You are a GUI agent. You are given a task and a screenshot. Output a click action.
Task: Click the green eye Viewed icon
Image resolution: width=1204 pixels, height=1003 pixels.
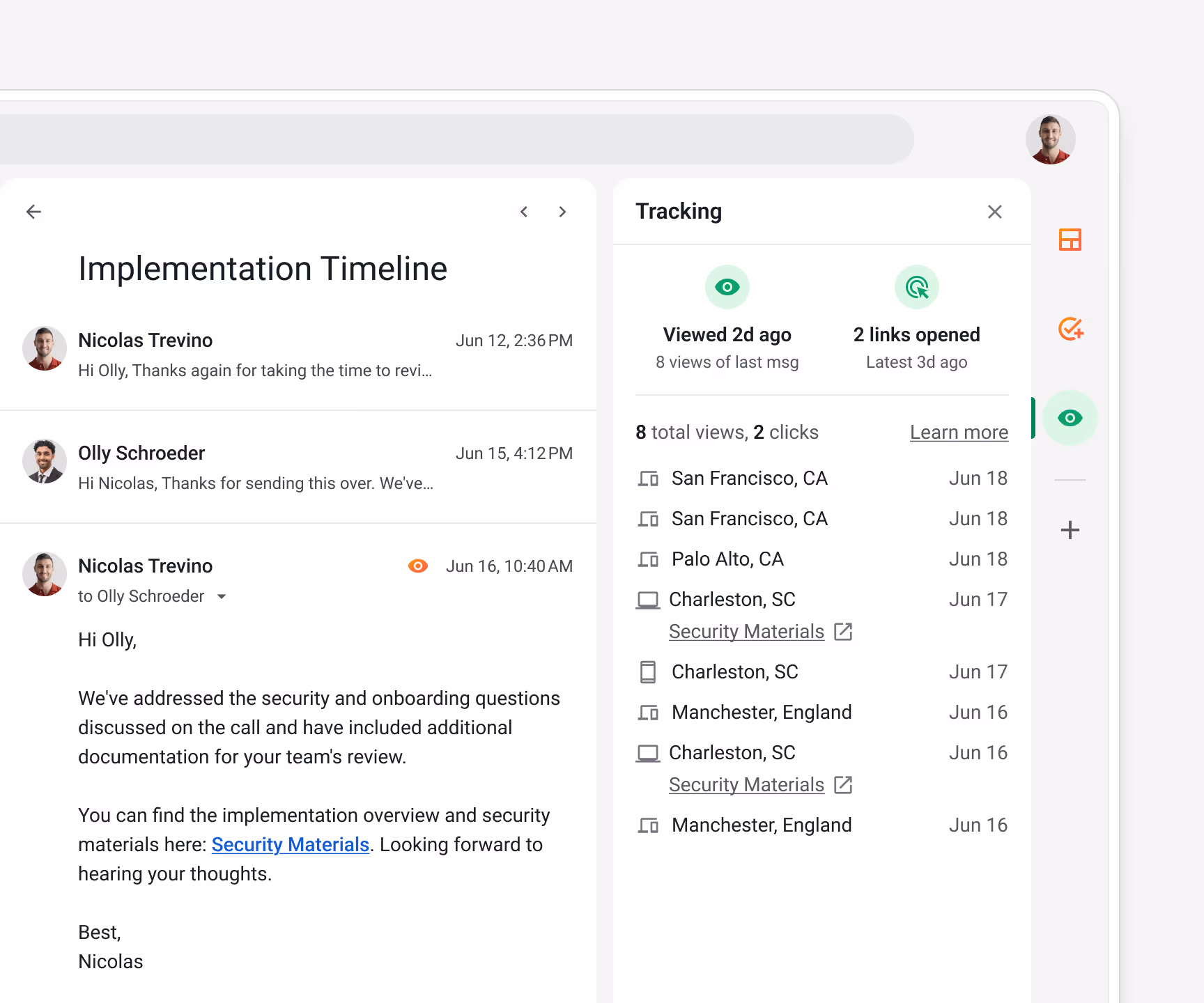tap(727, 287)
